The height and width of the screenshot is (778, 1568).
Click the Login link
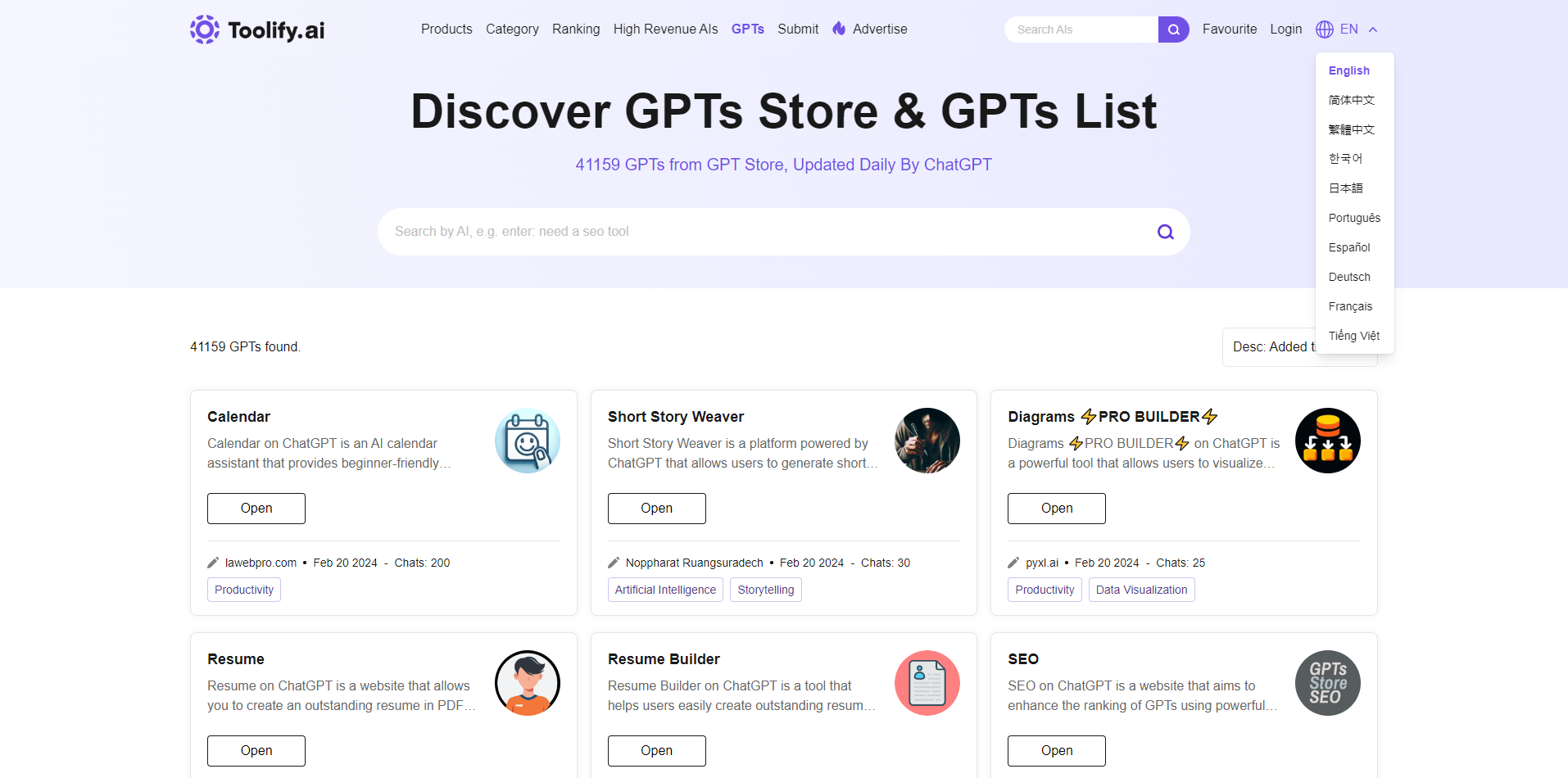pos(1286,29)
